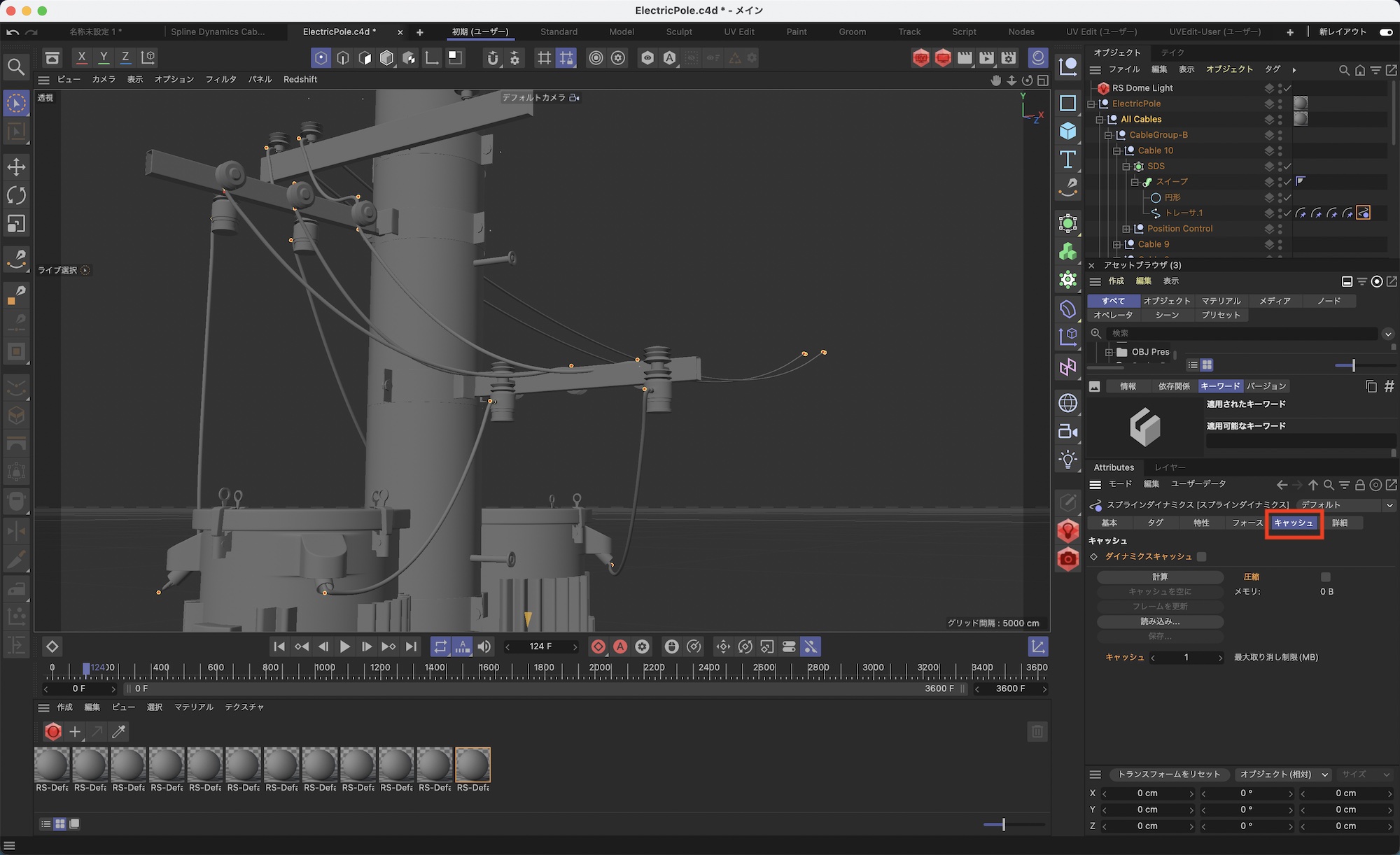The height and width of the screenshot is (855, 1400).
Task: Click the Cube primitive icon
Action: pos(1067,131)
